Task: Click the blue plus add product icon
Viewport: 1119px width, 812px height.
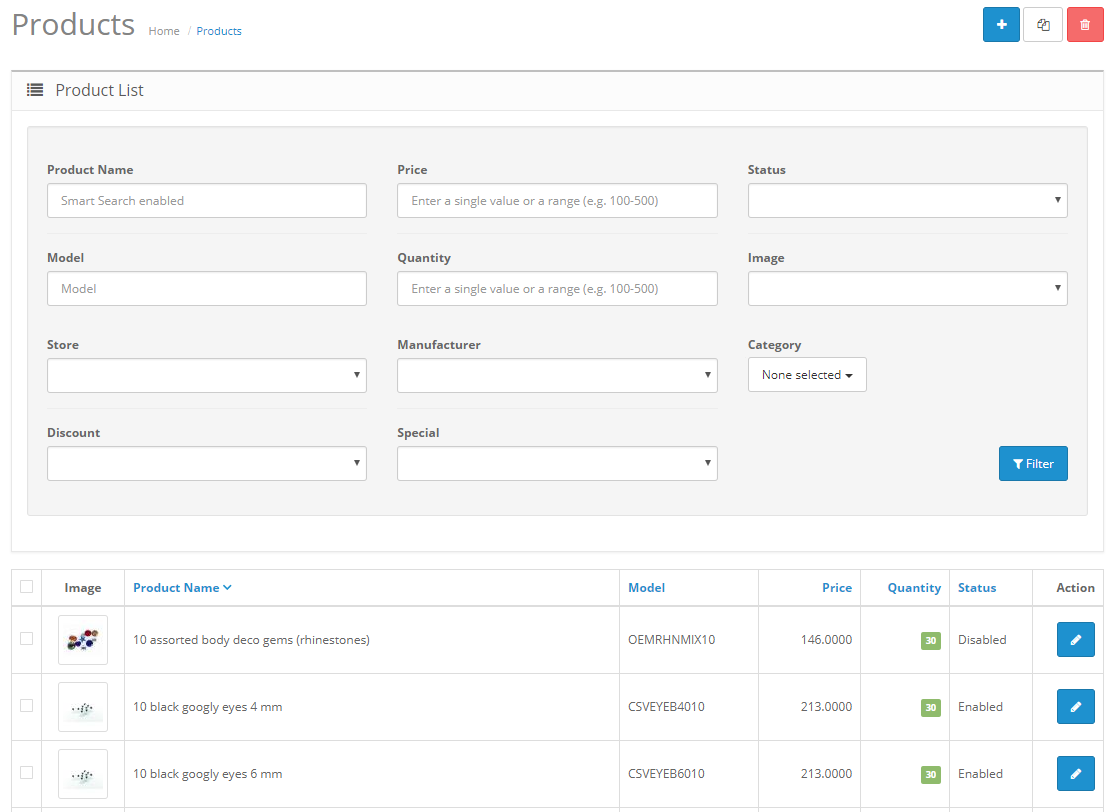Action: [x=1001, y=25]
